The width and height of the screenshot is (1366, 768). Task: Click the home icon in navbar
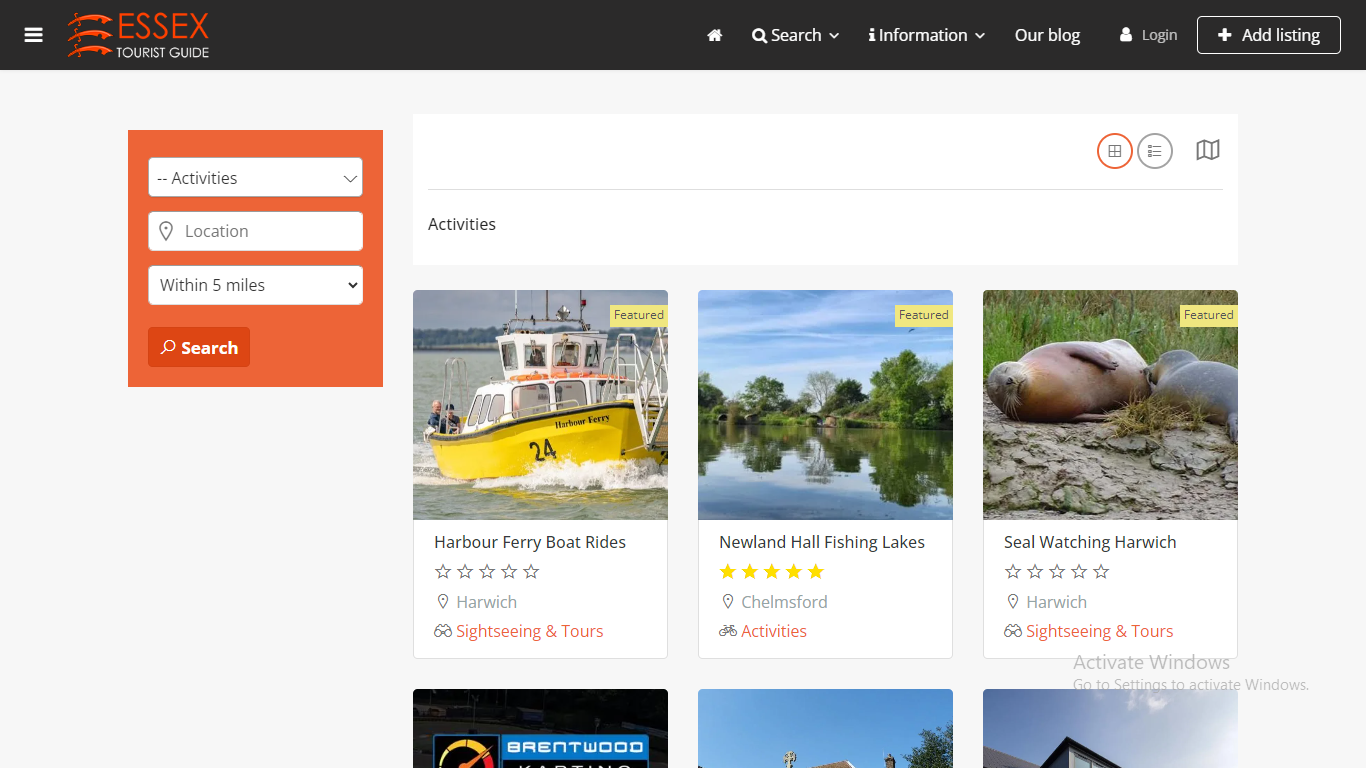[714, 35]
